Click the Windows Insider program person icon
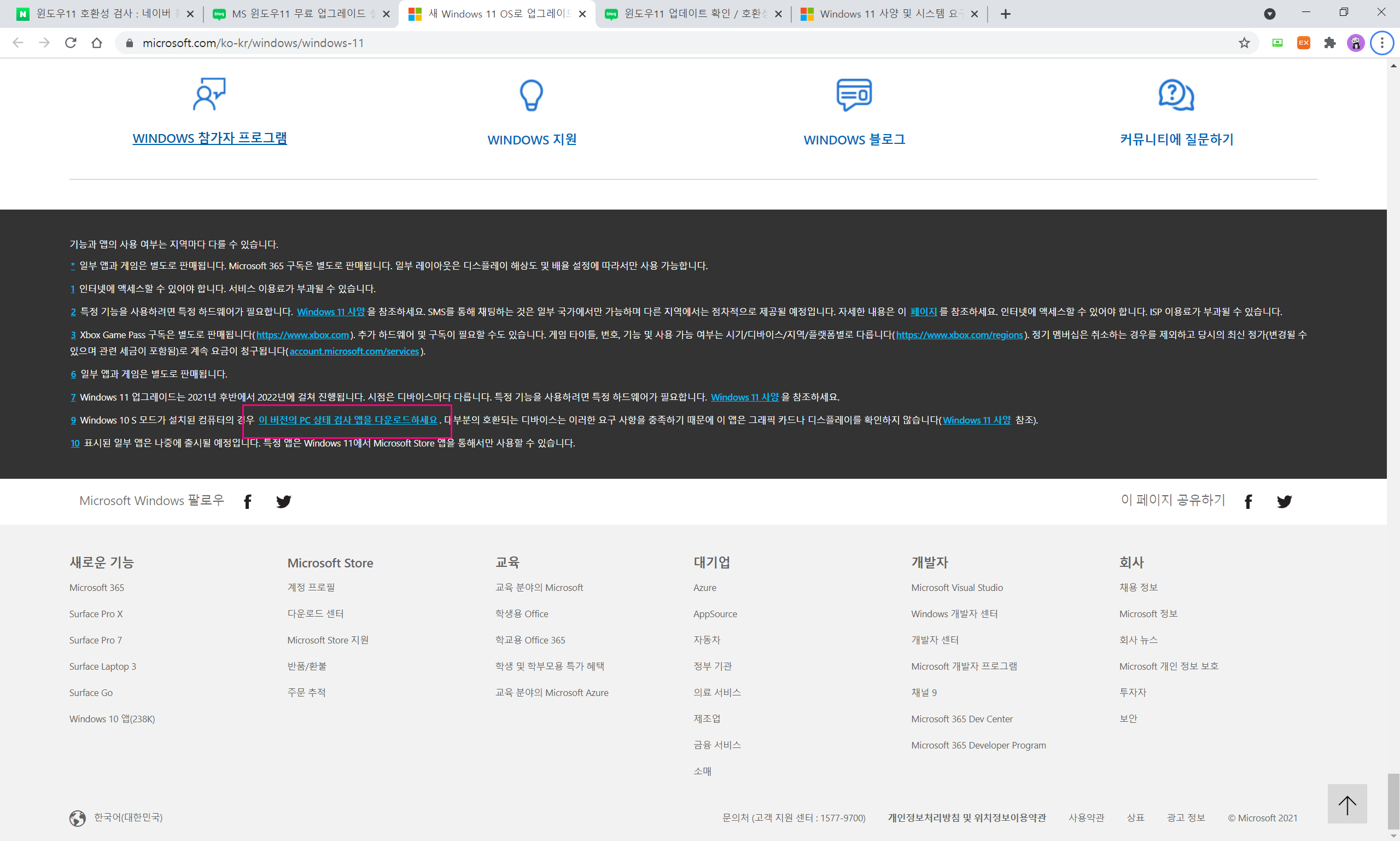 coord(209,94)
